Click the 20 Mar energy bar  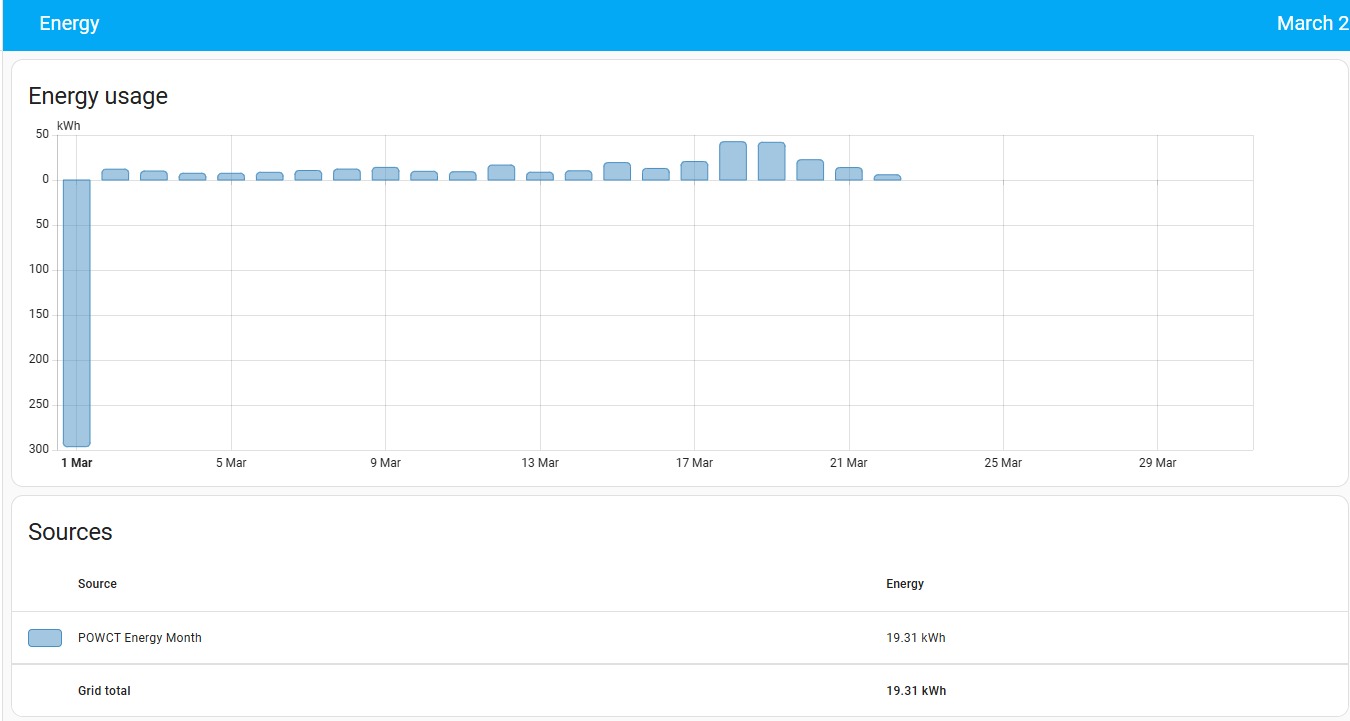coord(810,170)
